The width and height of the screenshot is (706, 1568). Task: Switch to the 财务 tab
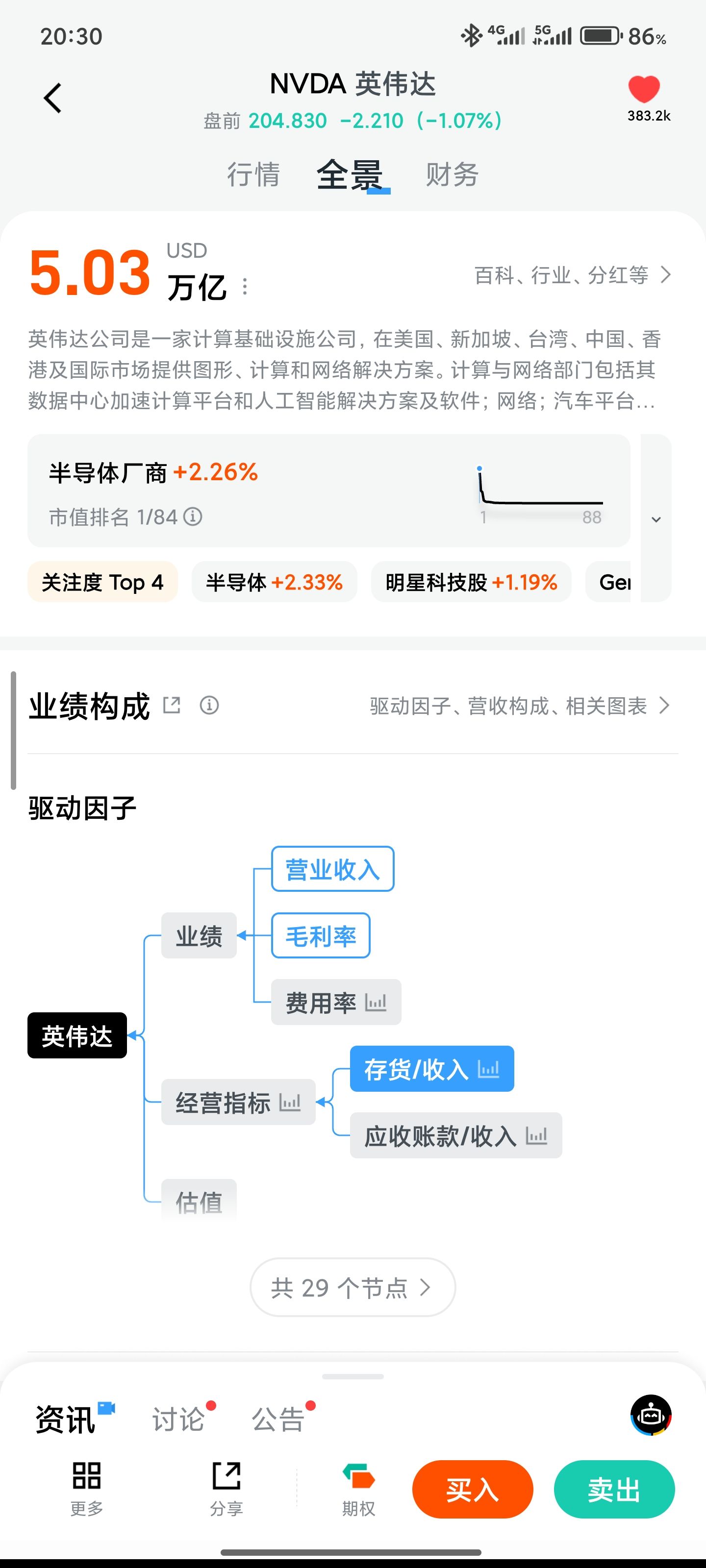(452, 175)
